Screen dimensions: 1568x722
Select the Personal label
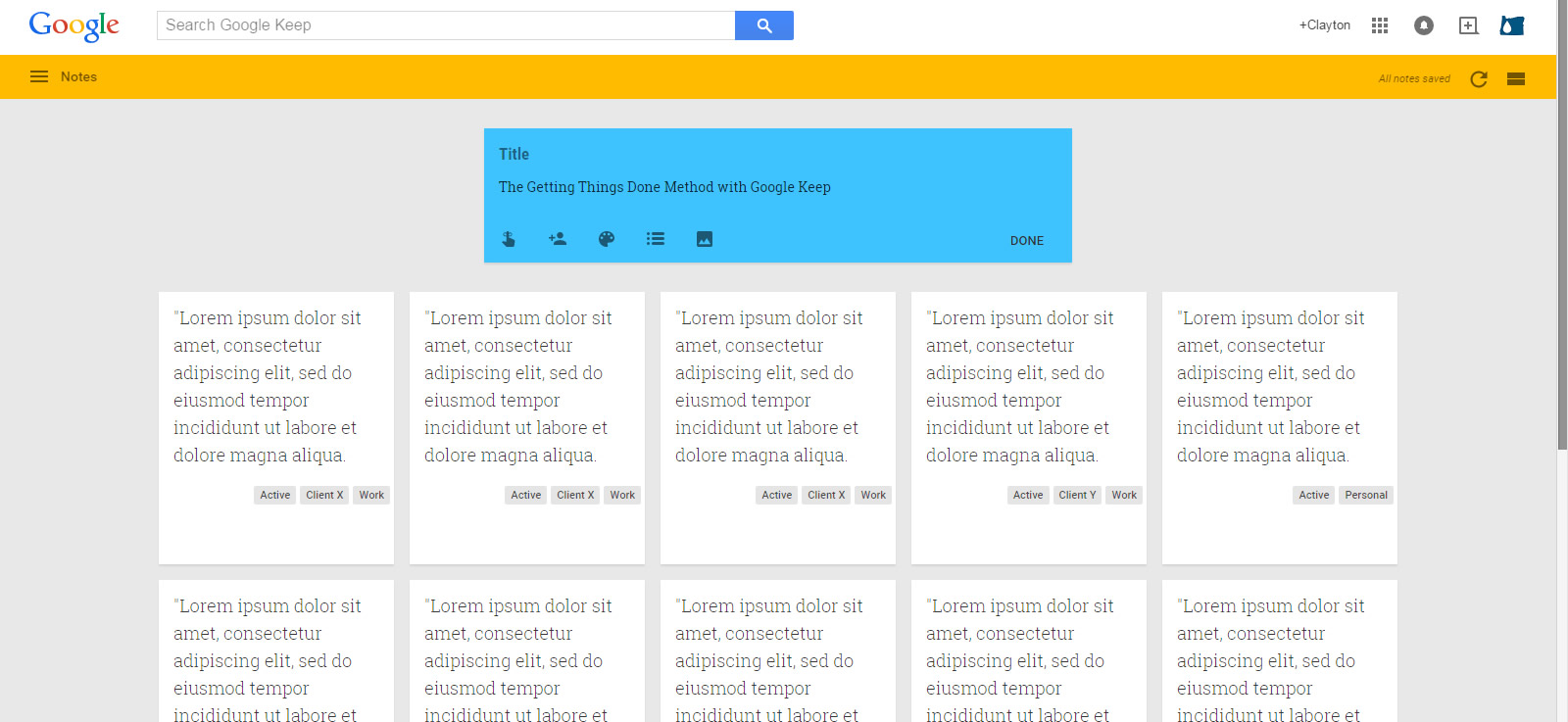(x=1366, y=495)
